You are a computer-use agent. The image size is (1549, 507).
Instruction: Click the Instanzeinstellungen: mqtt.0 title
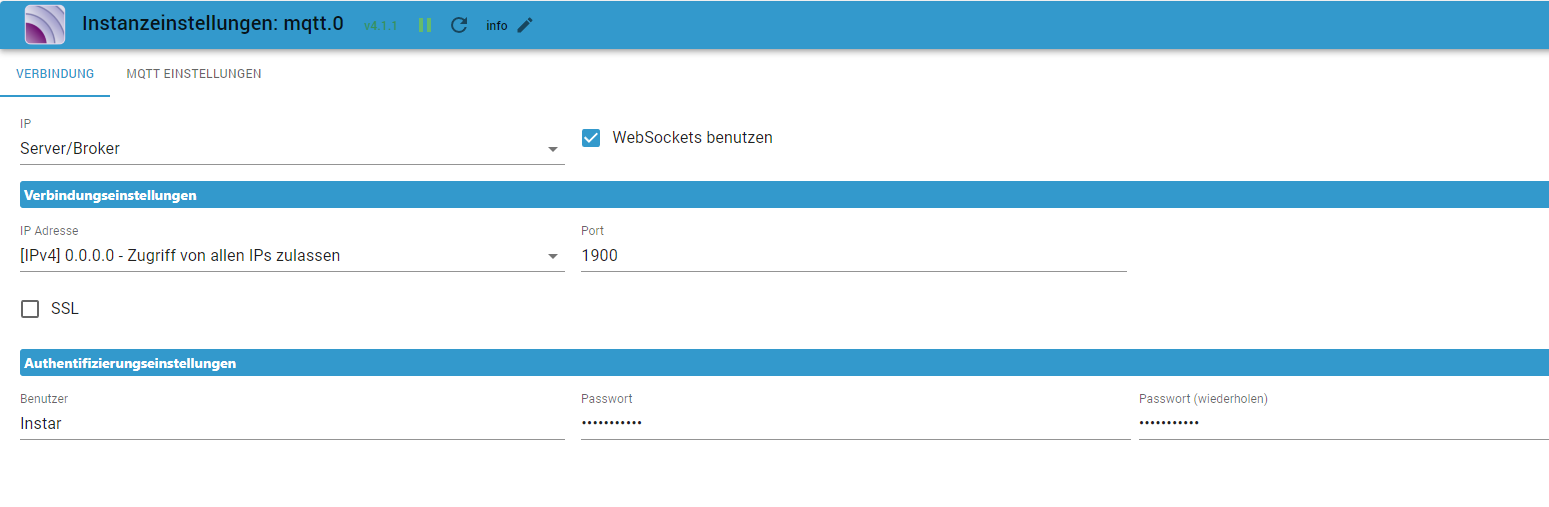click(x=213, y=23)
